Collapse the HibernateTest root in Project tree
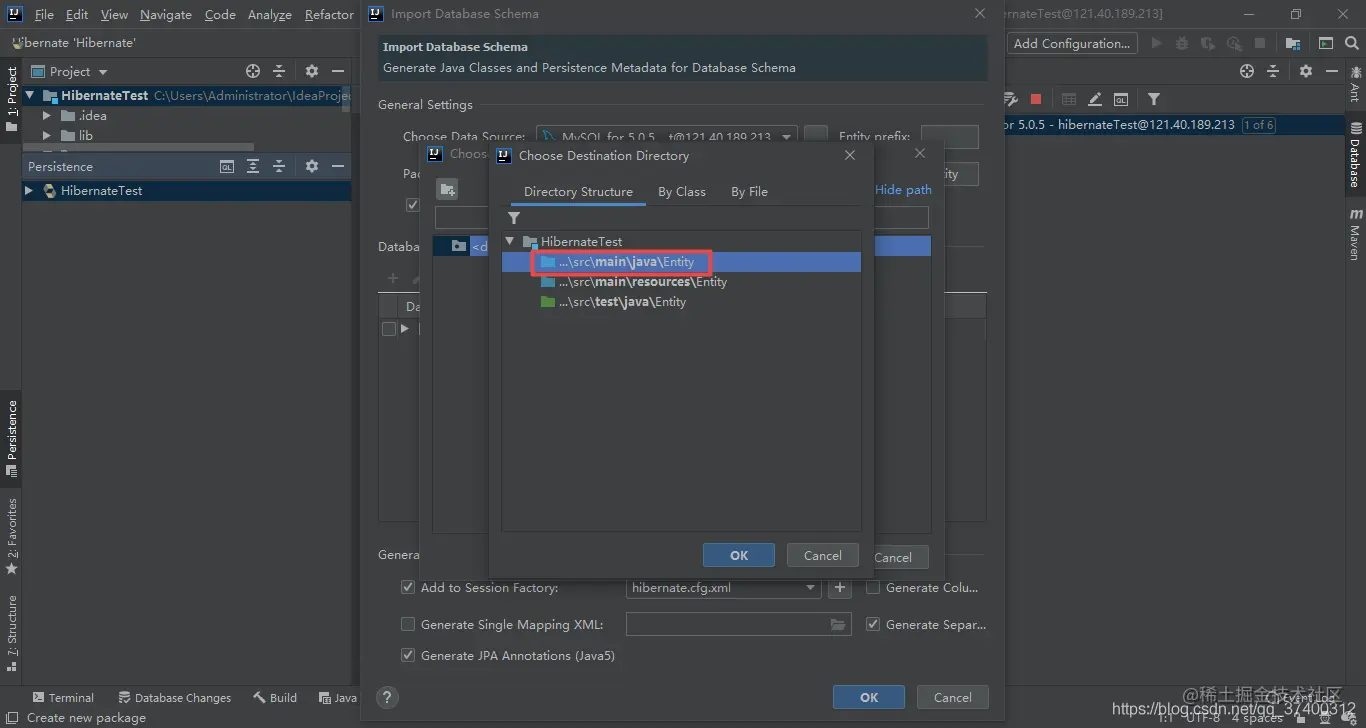 click(x=30, y=95)
